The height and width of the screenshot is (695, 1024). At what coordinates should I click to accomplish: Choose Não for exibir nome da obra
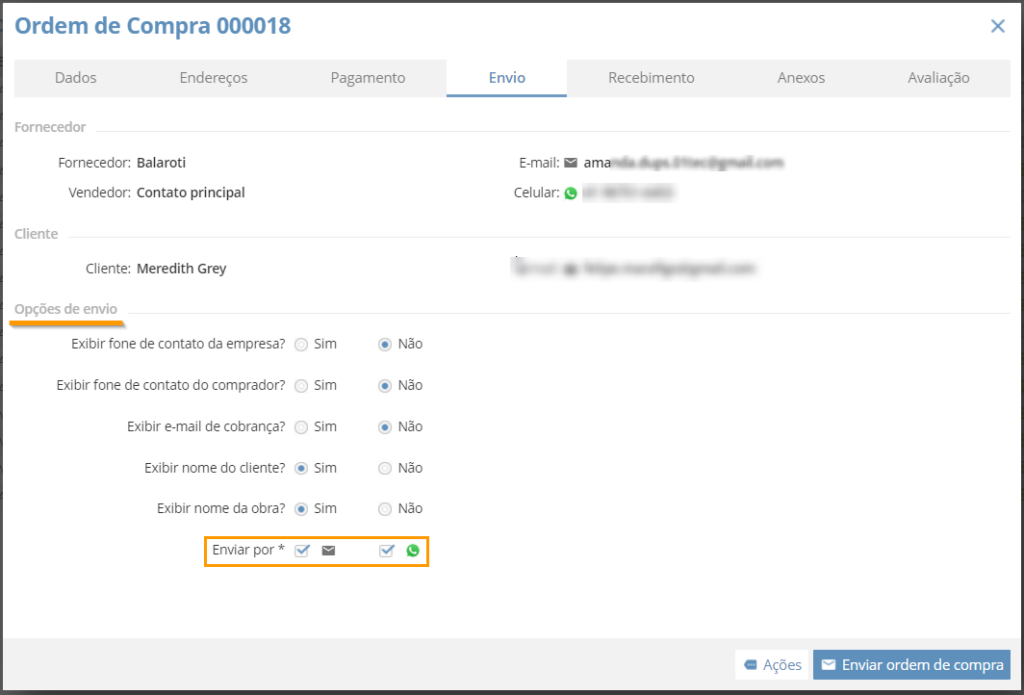click(x=385, y=509)
